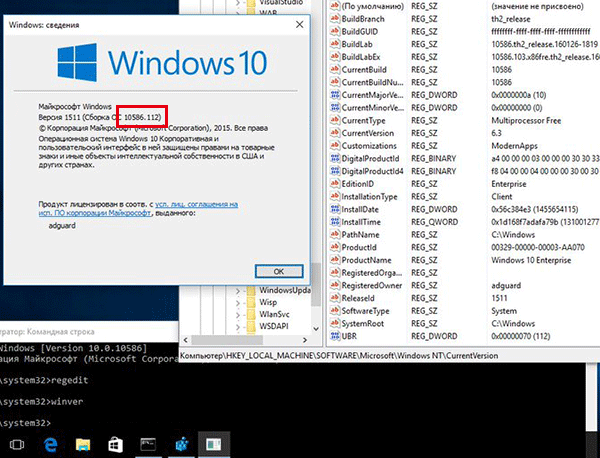Expand the WSDAPI registry key

pos(238,327)
